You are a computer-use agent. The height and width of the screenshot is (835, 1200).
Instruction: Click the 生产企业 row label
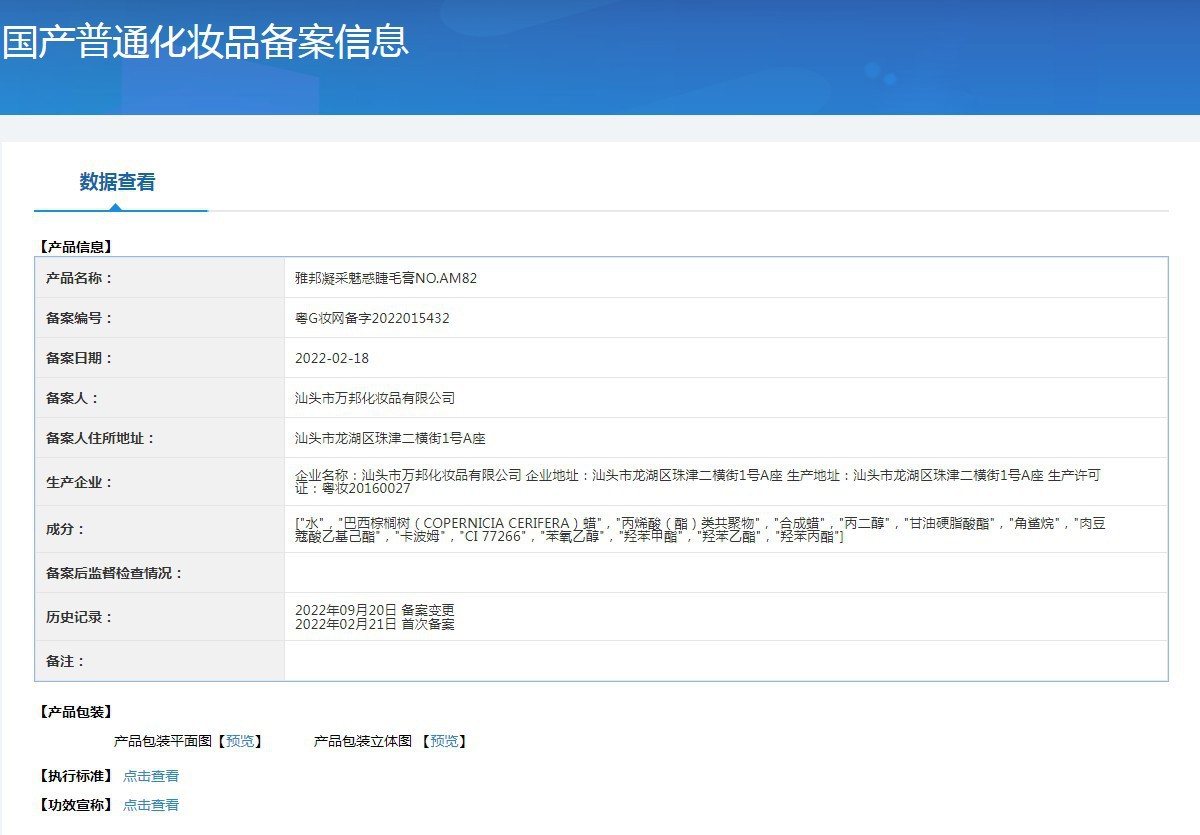coord(80,482)
